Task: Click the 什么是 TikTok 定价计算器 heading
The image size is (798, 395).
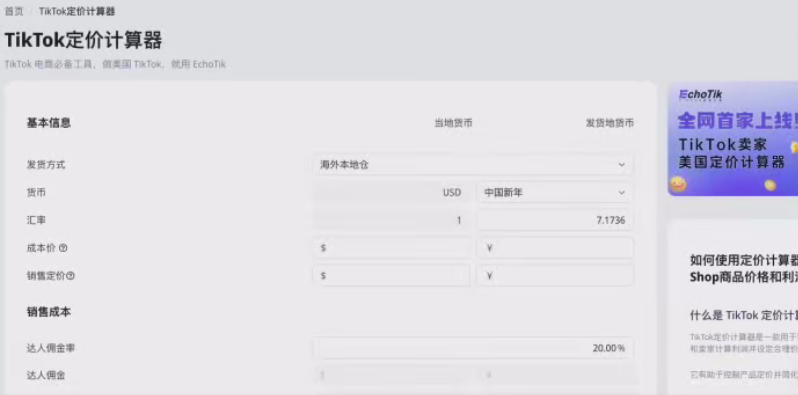Action: point(744,316)
